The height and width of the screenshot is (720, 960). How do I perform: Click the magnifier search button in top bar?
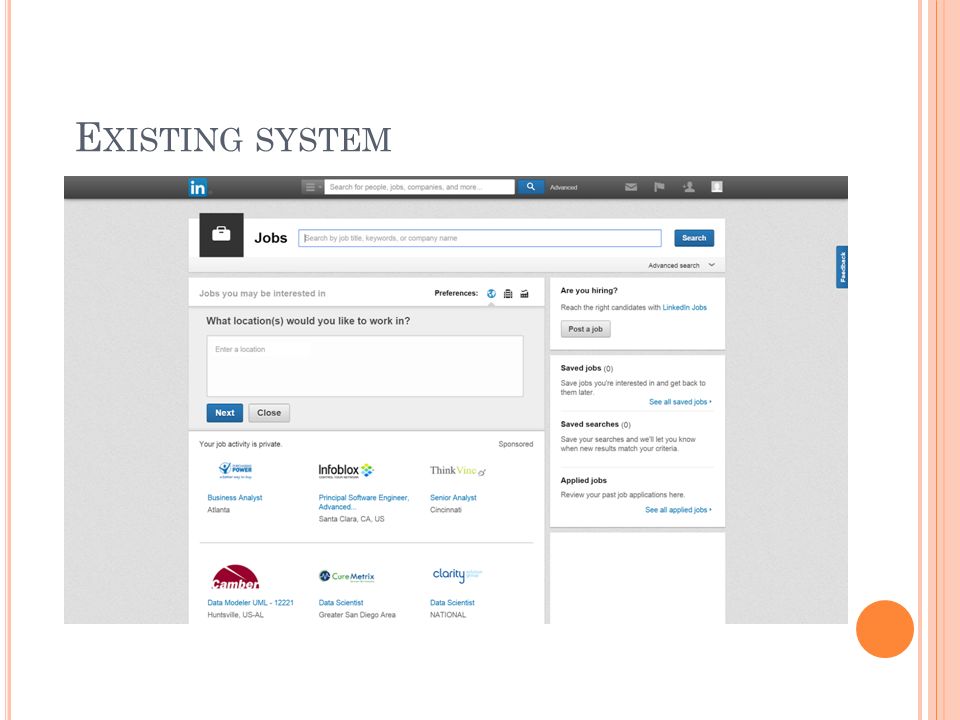[x=531, y=187]
